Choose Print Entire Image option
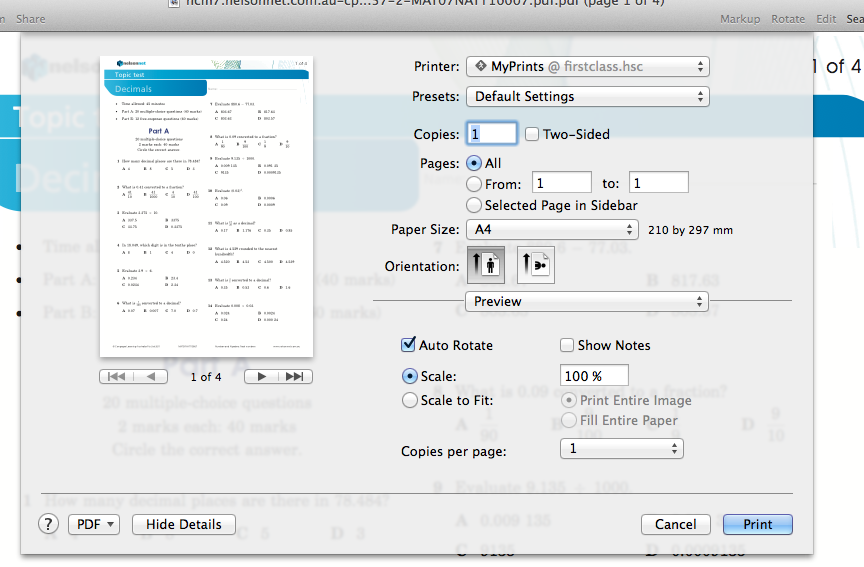864x567 pixels. point(569,400)
